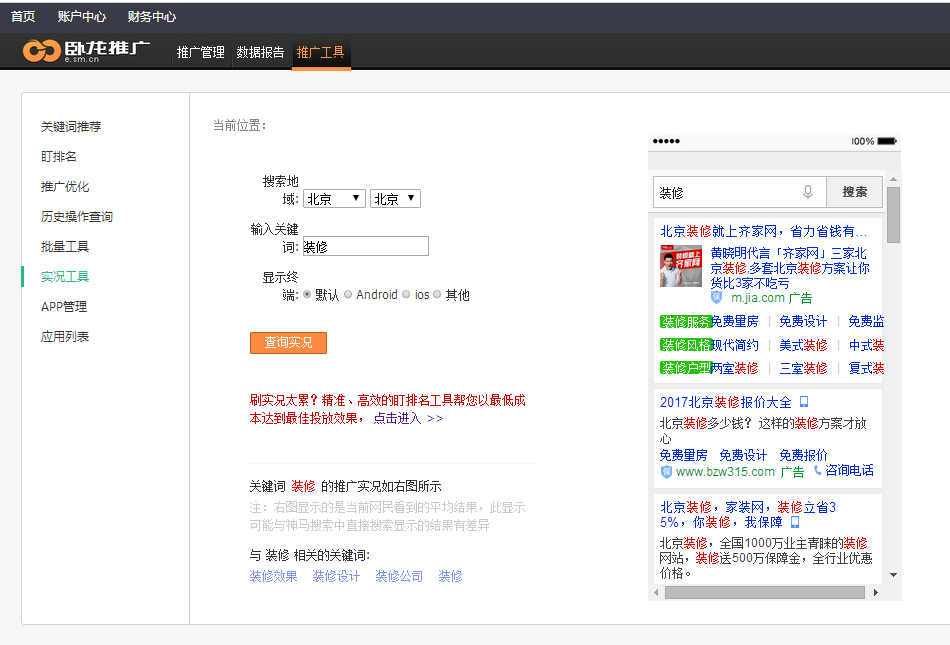Click the phone icon beside 咨询电话
The height and width of the screenshot is (645, 950).
817,470
